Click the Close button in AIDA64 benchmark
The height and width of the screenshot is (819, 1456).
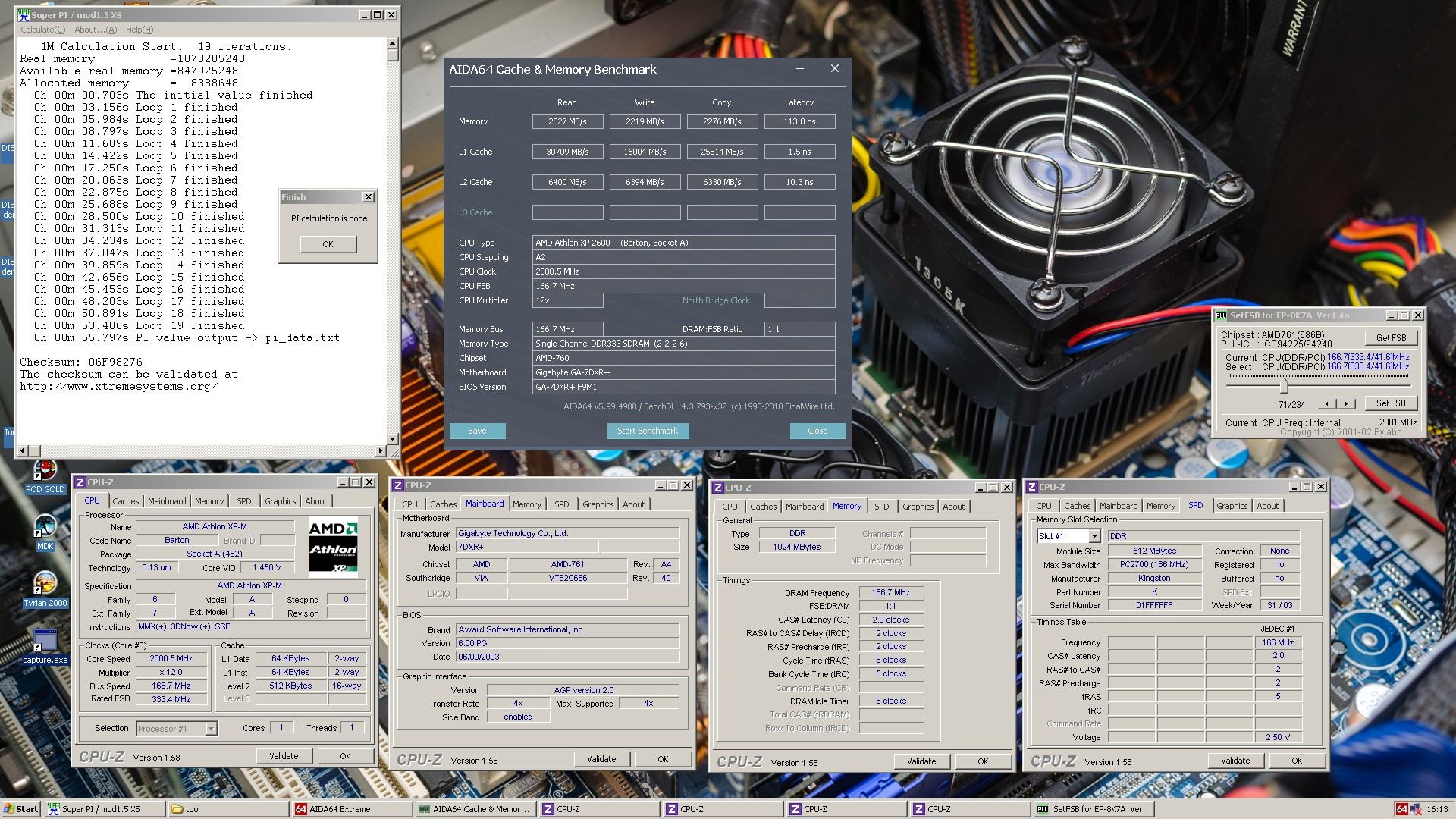click(x=817, y=431)
